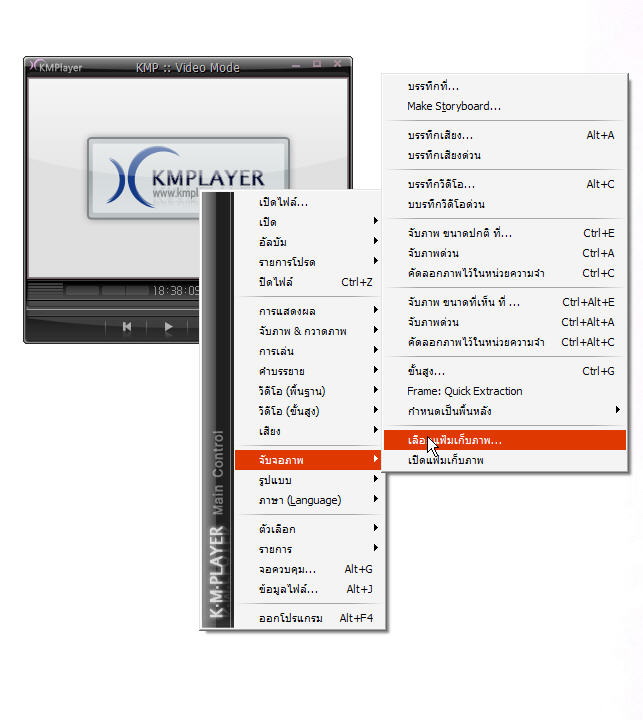Maximize the KMPlayer window
Screen dimensions: 643x720
[317, 64]
